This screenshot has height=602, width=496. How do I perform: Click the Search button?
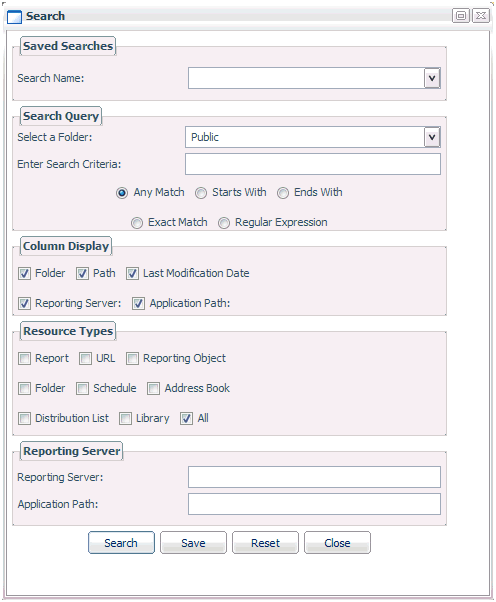pos(121,542)
